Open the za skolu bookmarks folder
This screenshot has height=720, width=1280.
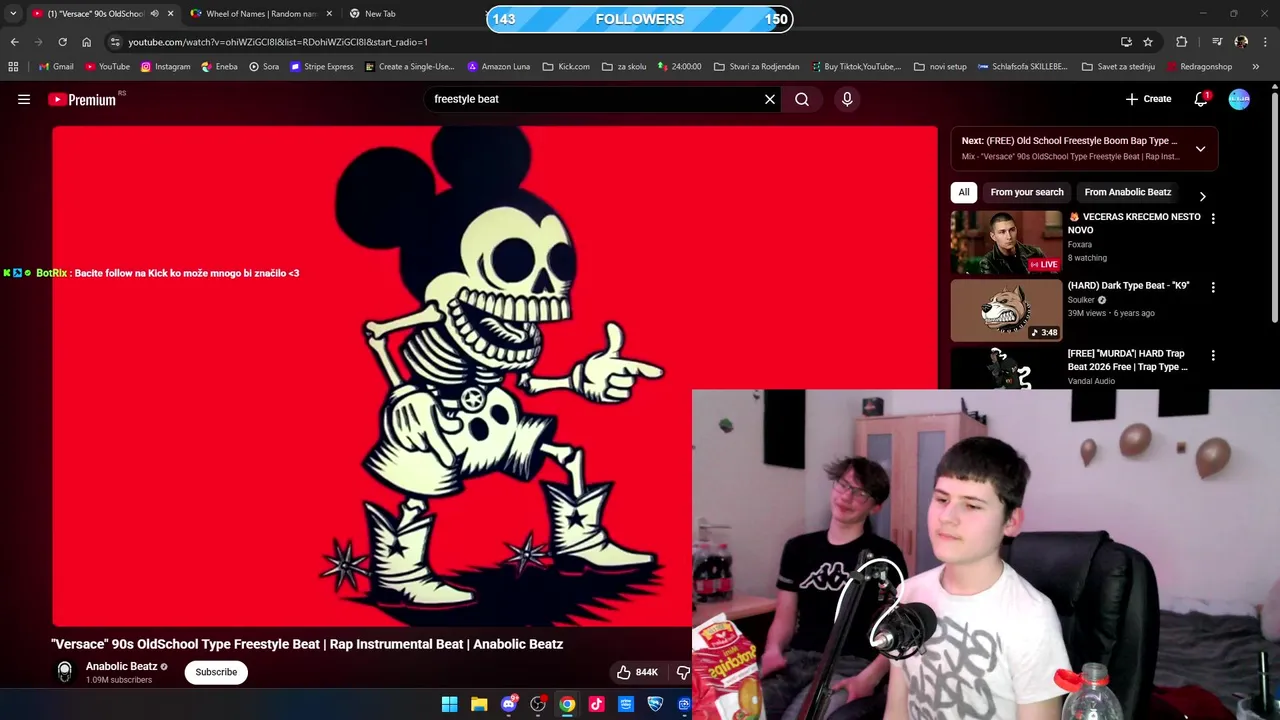[624, 67]
